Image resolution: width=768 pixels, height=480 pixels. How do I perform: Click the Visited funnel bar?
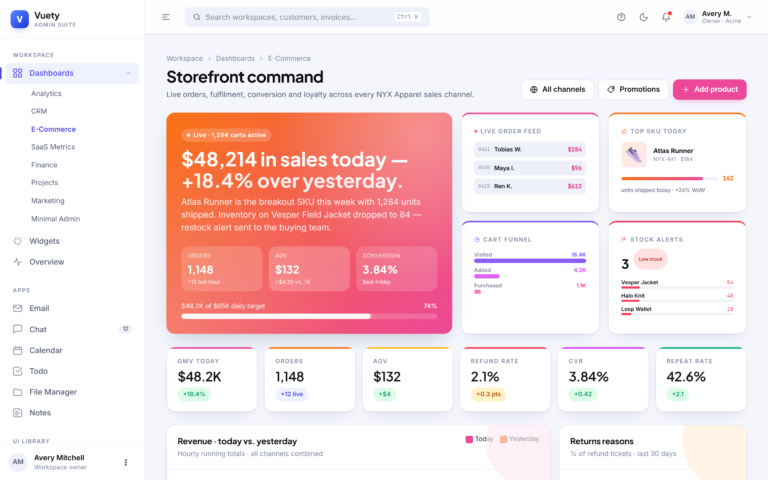pos(530,261)
